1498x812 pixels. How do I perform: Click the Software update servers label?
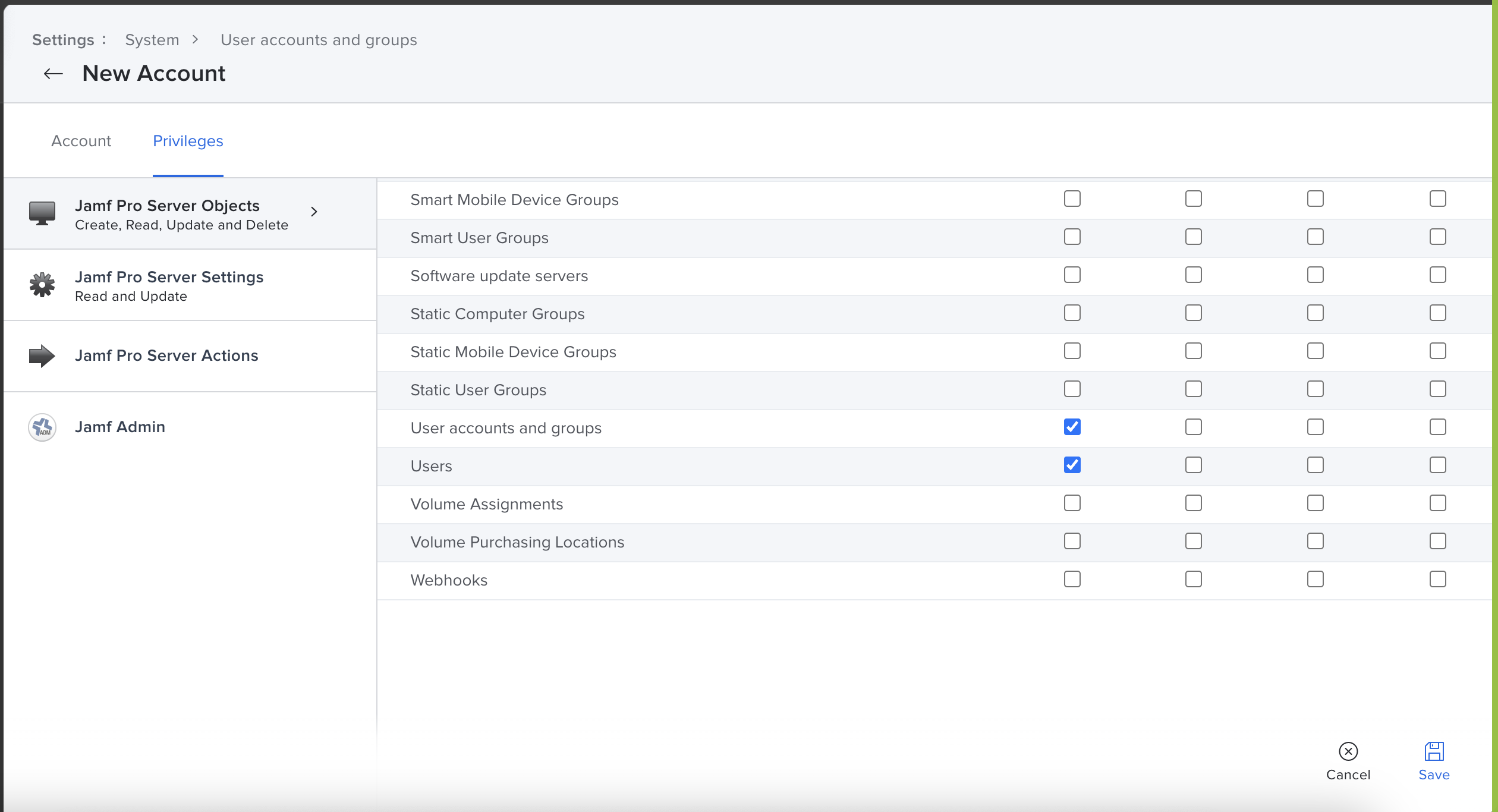point(499,276)
